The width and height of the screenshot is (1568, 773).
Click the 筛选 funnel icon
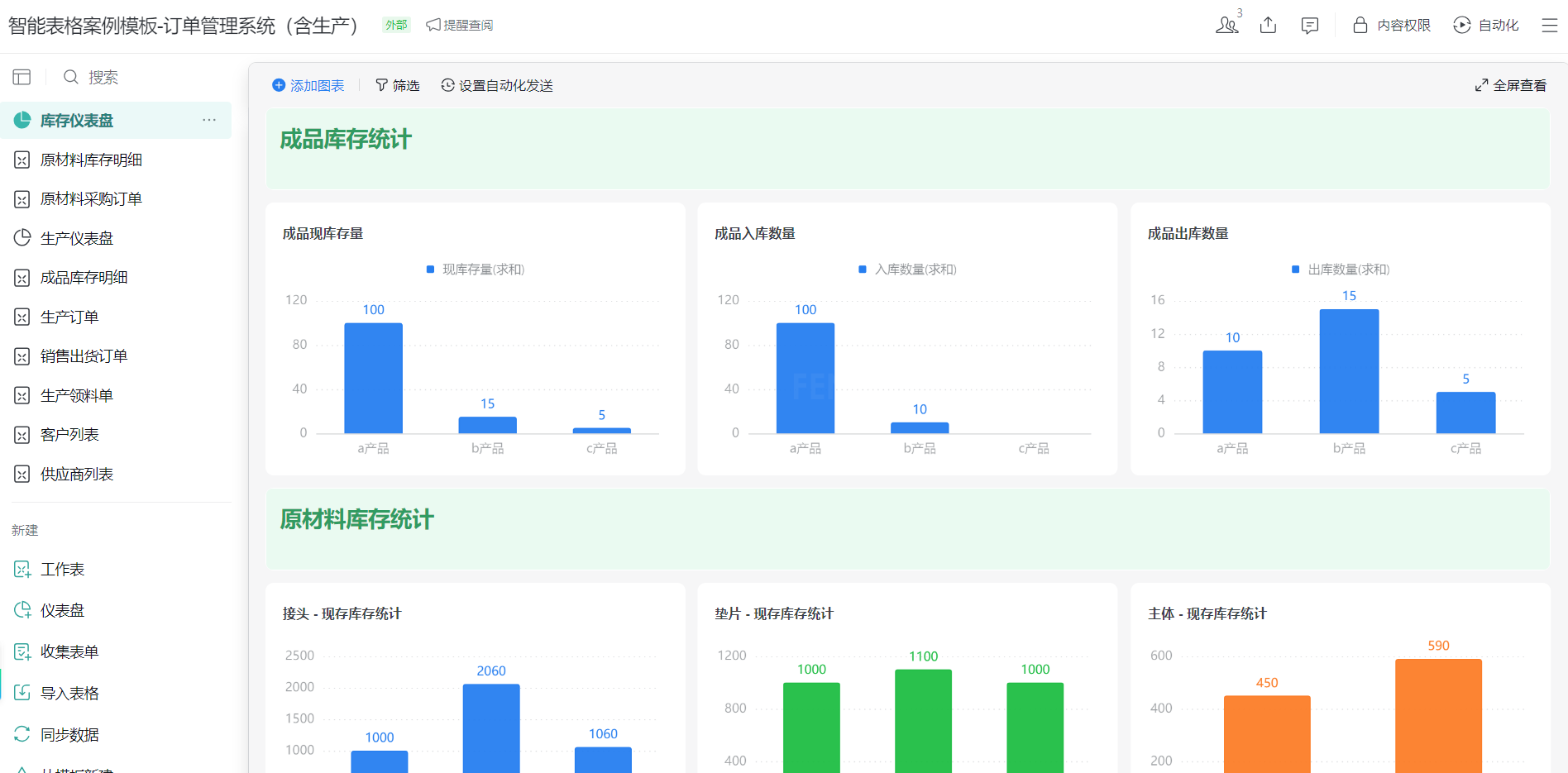coord(381,85)
